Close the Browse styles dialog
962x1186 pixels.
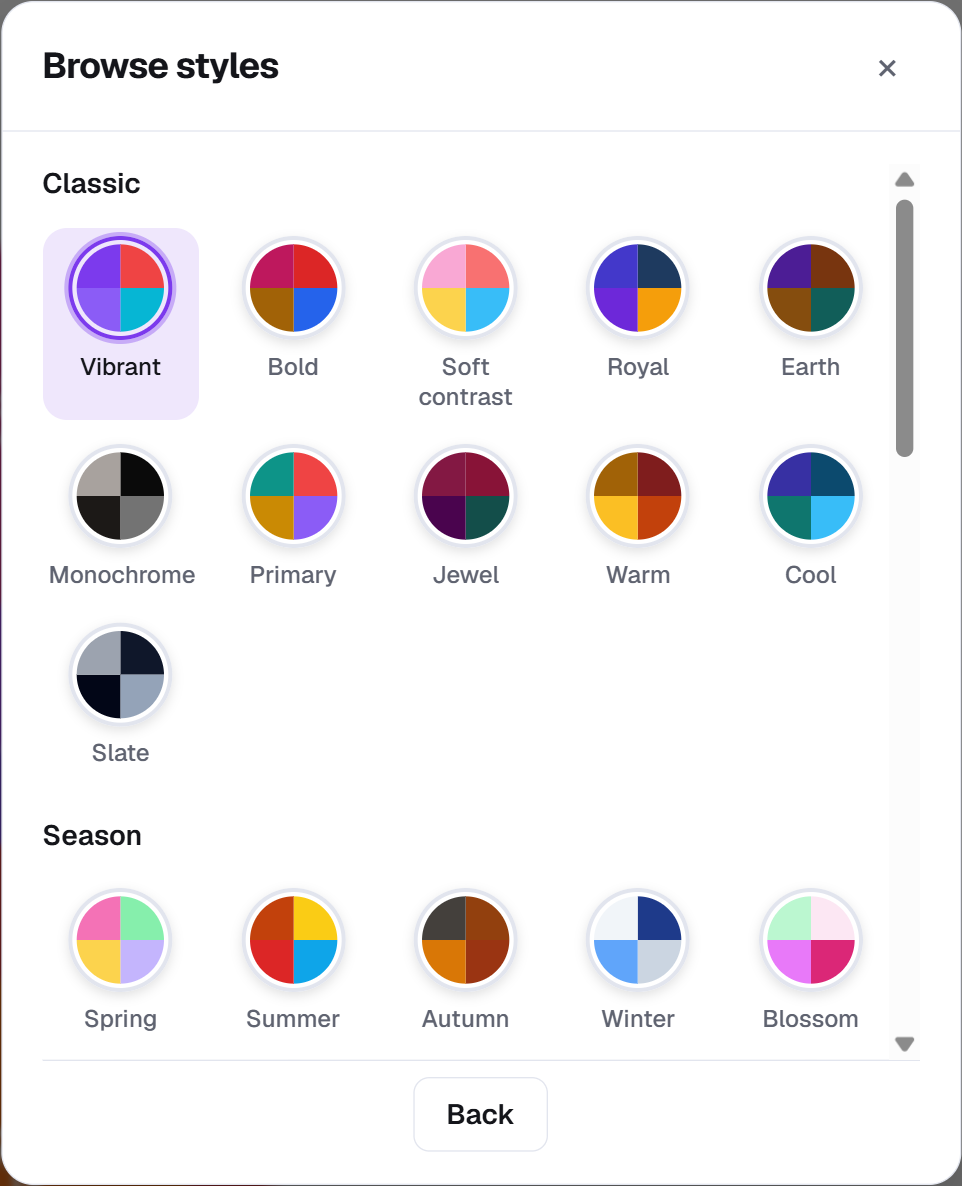pos(887,68)
